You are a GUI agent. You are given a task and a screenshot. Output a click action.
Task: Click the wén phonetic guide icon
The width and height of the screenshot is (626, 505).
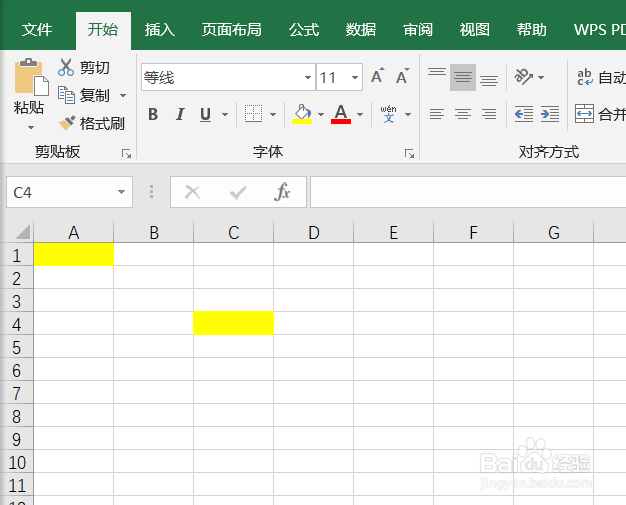coord(388,114)
